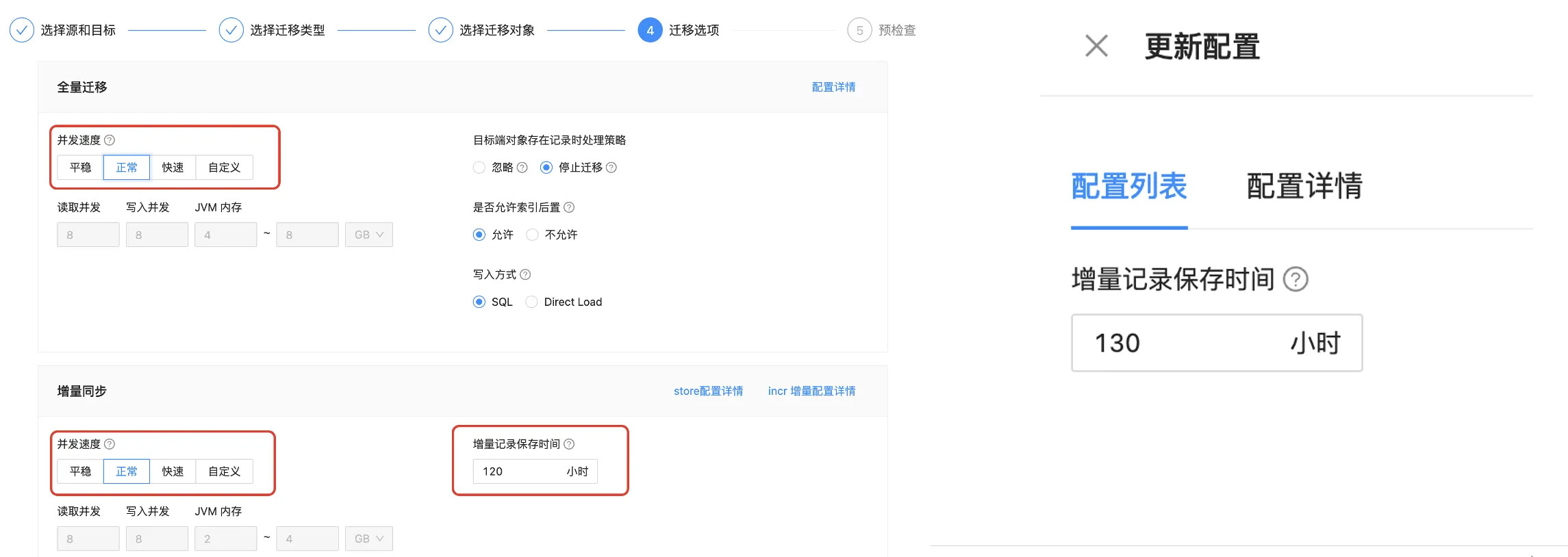1568x557 pixels.
Task: Open GB unit dropdown in 全量迁移 JVM 内存
Action: pyautogui.click(x=369, y=235)
